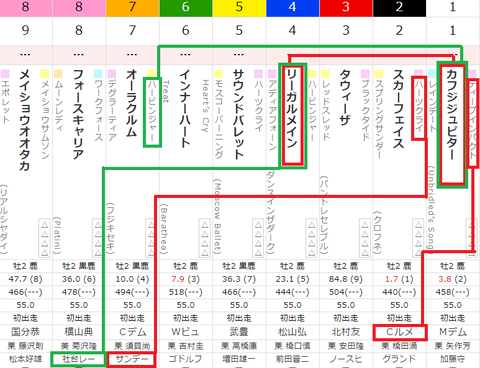480x368 pixels.
Task: Click owner ノースヒ
Action: pos(346,359)
